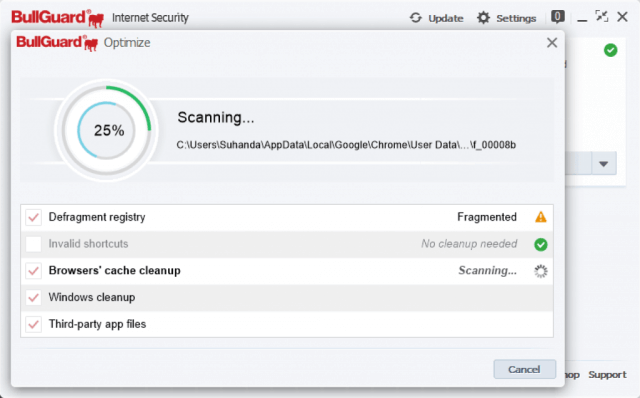Check the Invalid shortcuts checkbox
Viewport: 640px width, 398px height.
(33, 244)
